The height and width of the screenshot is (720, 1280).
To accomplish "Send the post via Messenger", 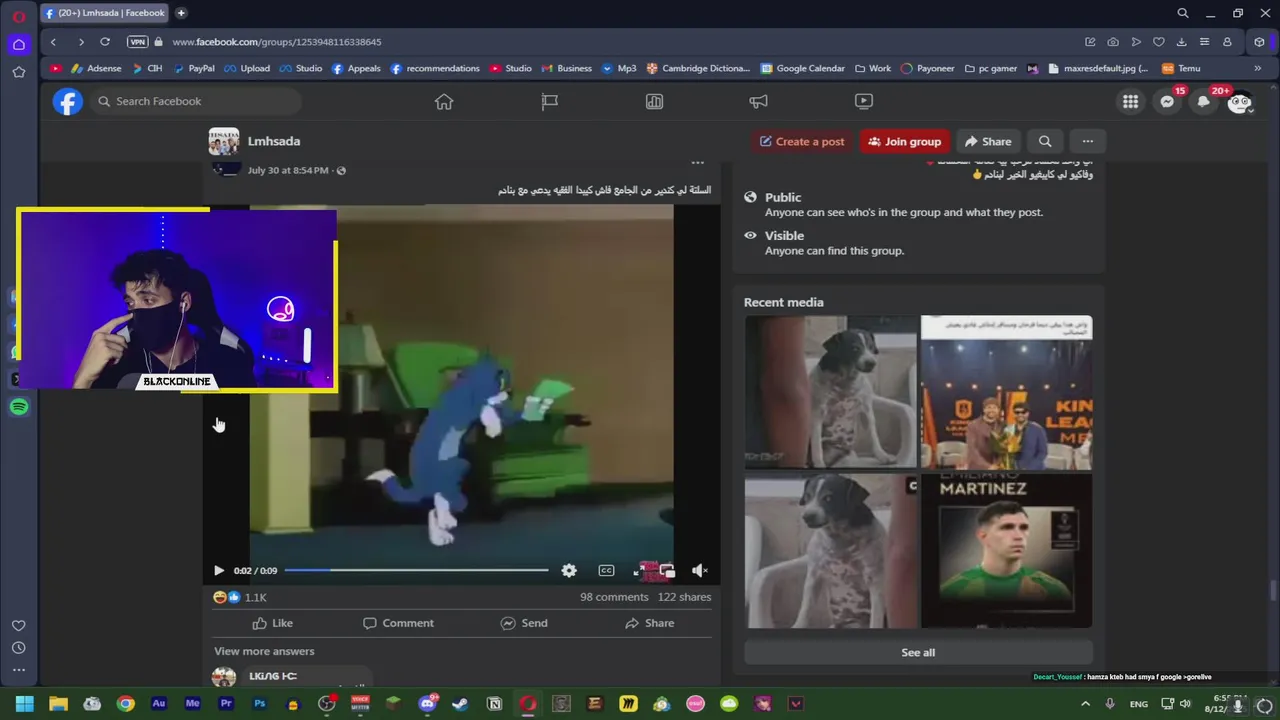I will click(524, 623).
